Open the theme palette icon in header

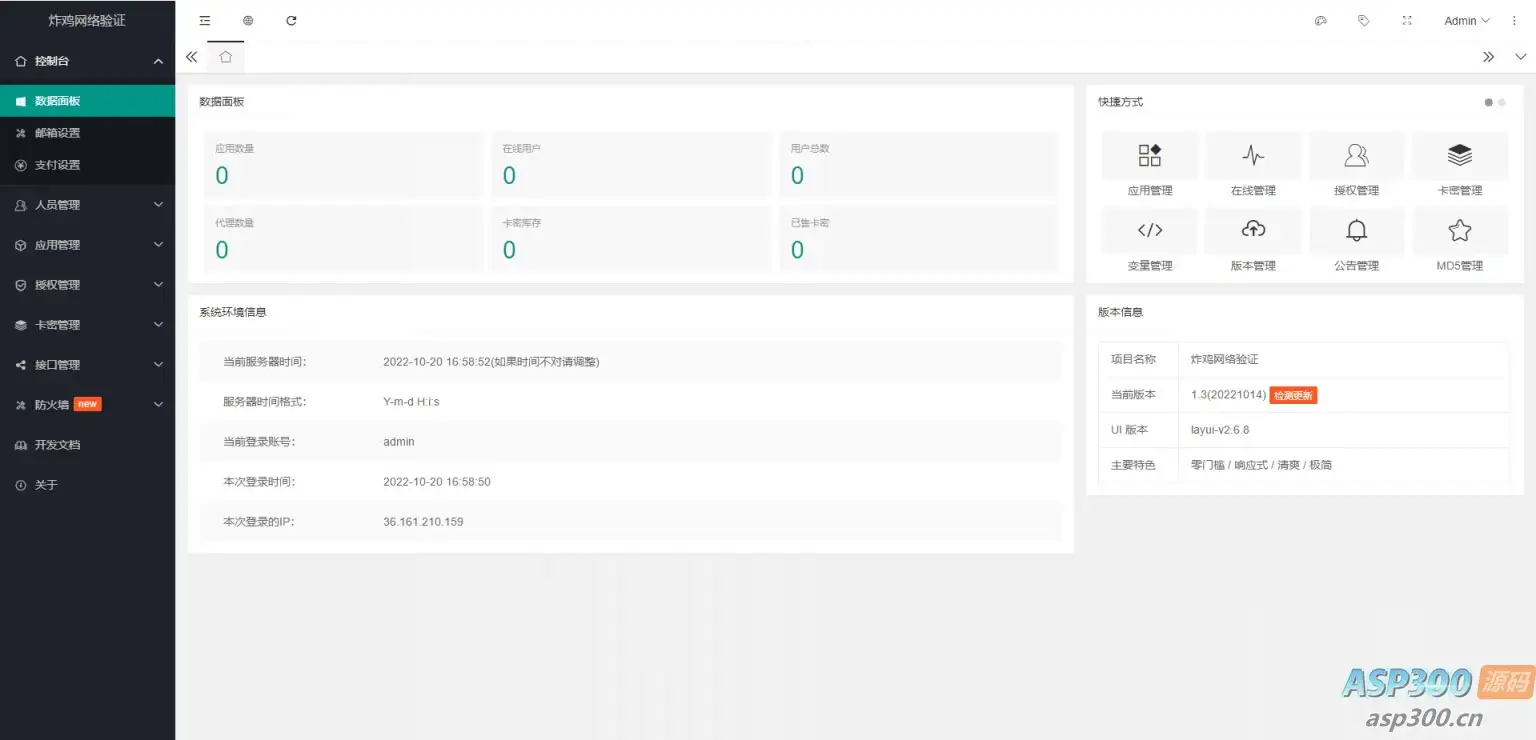1320,20
